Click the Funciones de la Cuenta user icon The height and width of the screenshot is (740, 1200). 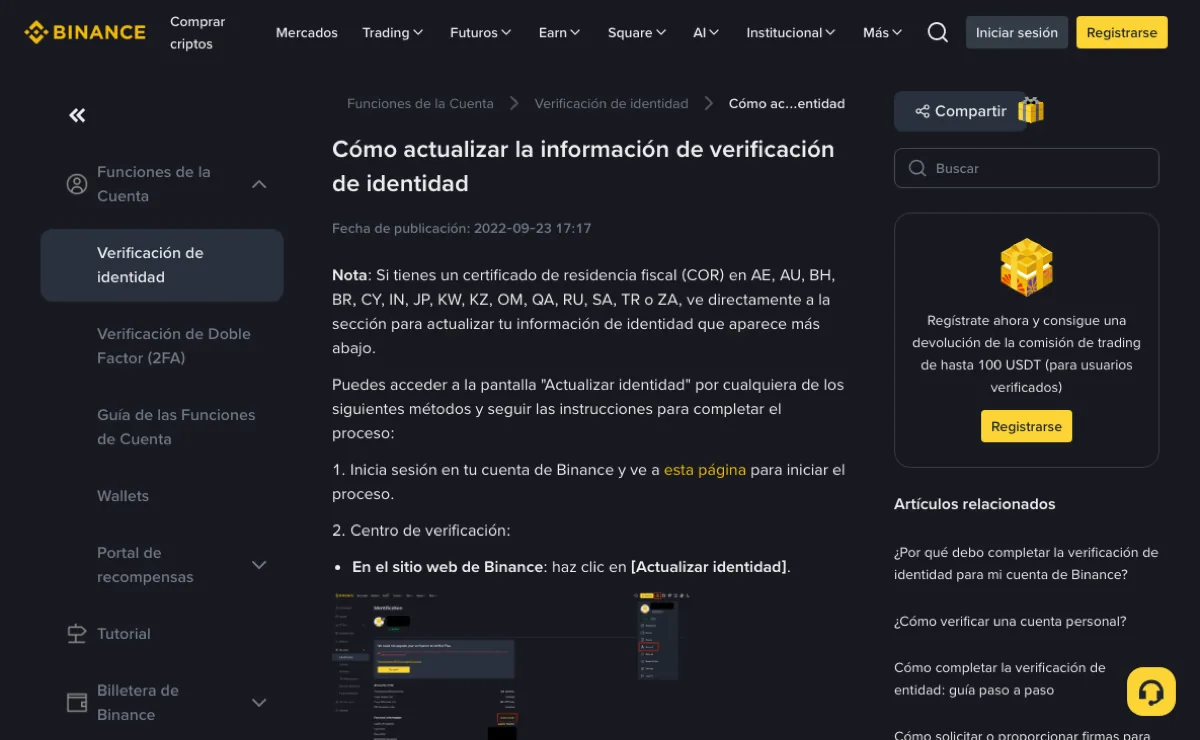(77, 184)
